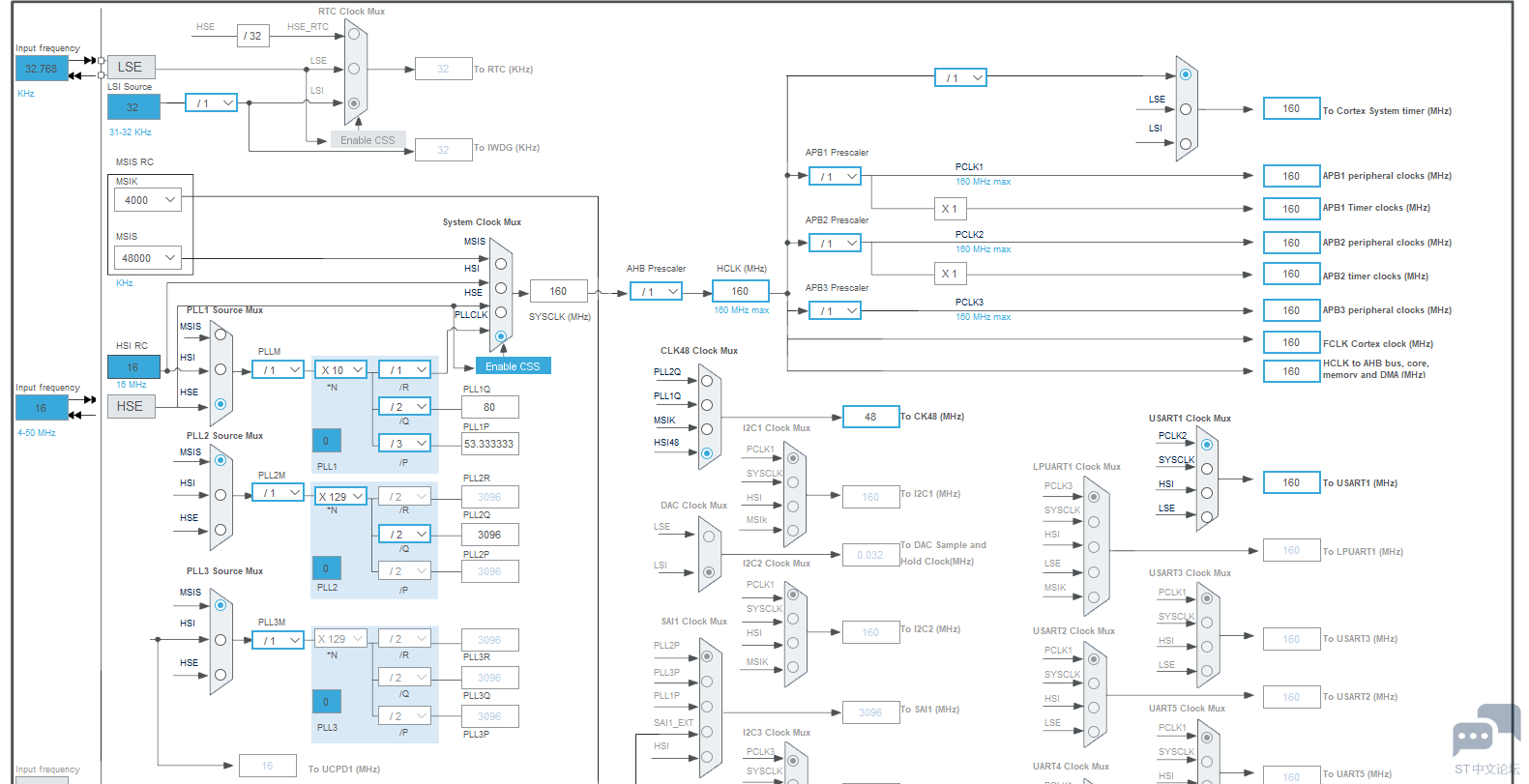The image size is (1529, 784).
Task: Open MSIS frequency dropdown showing 48000
Action: pyautogui.click(x=148, y=258)
